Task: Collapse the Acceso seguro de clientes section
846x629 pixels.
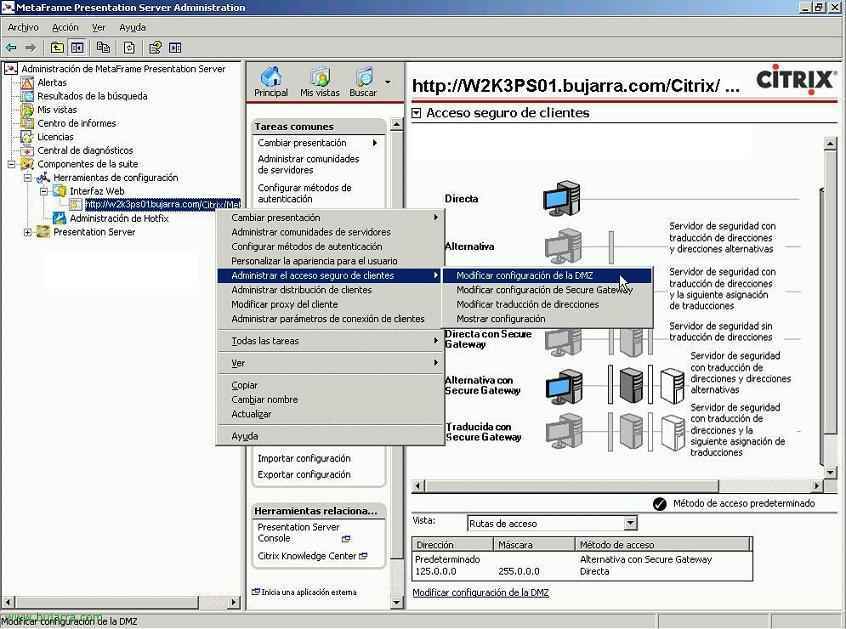Action: pos(416,113)
